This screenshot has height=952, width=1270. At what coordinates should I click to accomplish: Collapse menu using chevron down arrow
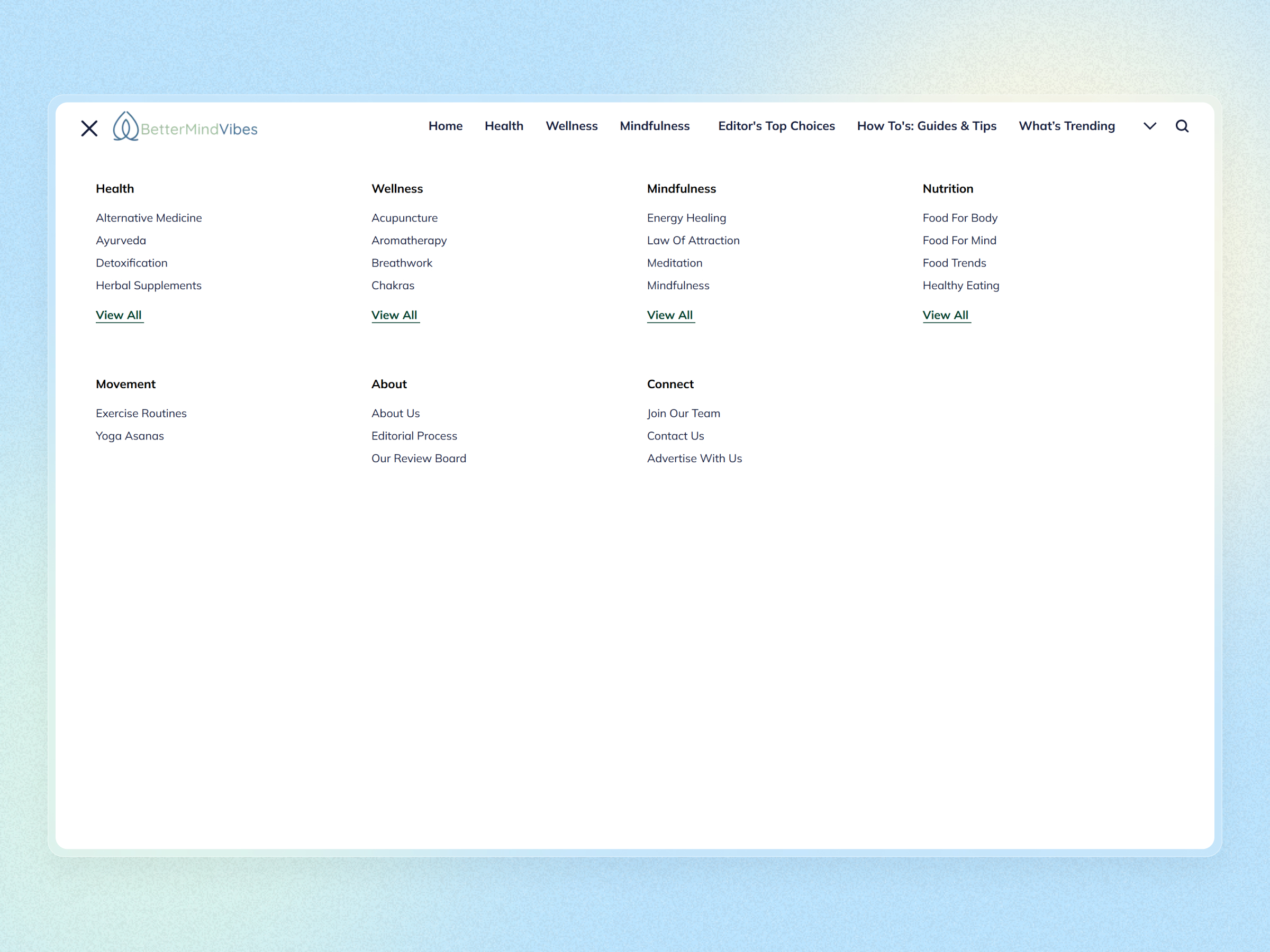1149,126
